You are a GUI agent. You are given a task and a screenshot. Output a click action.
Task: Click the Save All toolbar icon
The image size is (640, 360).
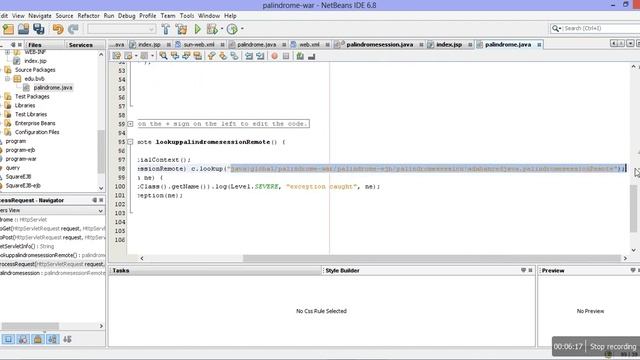click(x=39, y=29)
